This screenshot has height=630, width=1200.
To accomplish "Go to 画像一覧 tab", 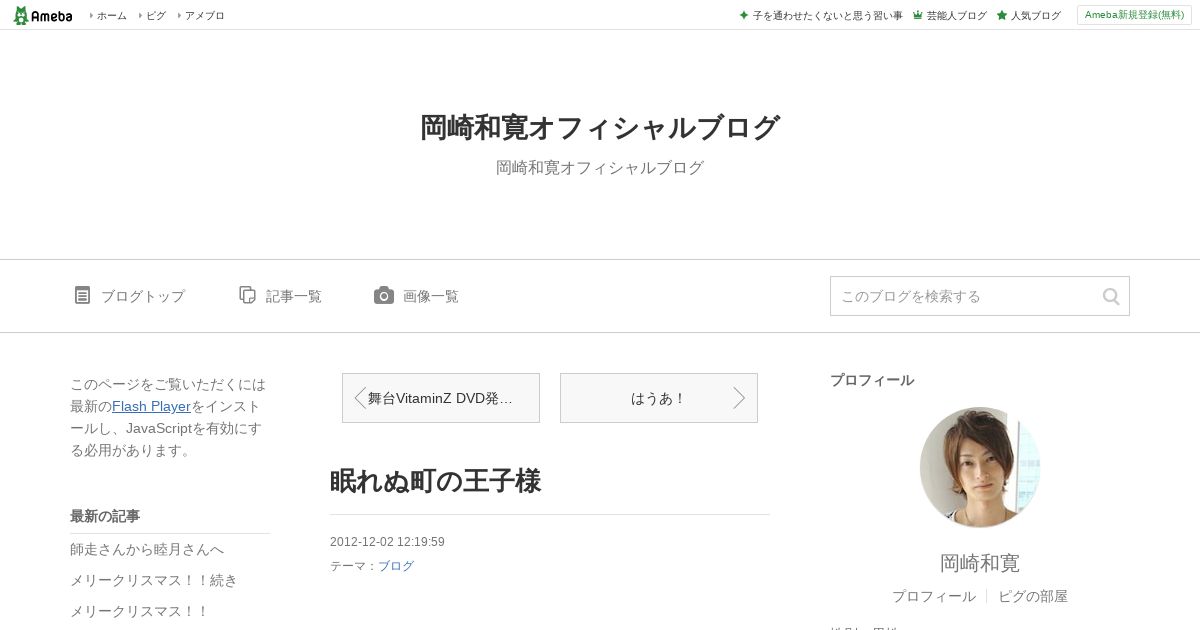I will pos(430,296).
